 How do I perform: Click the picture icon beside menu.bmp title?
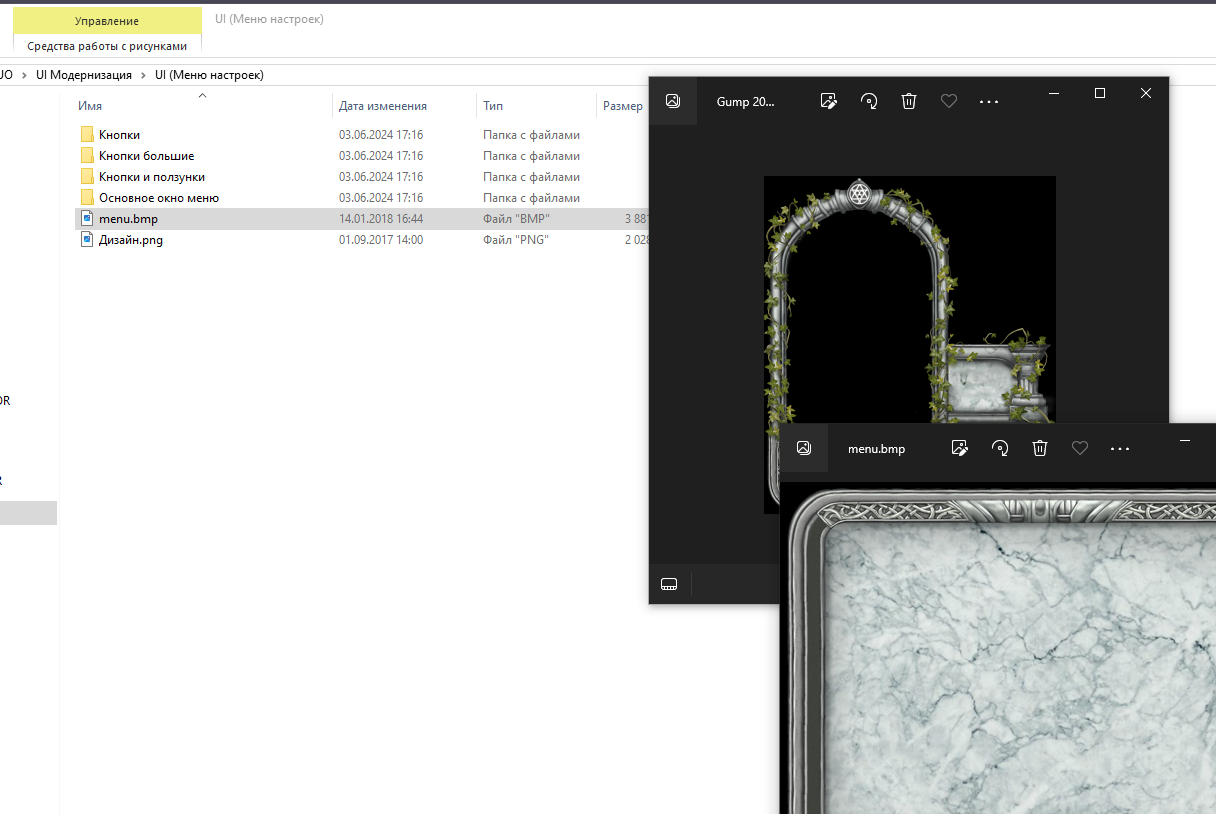(804, 448)
